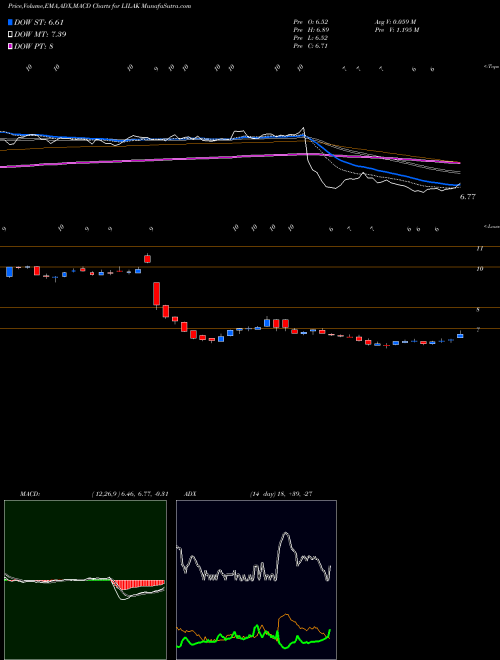Click the 'Pre C: 6.71' close value

pyautogui.click(x=311, y=46)
